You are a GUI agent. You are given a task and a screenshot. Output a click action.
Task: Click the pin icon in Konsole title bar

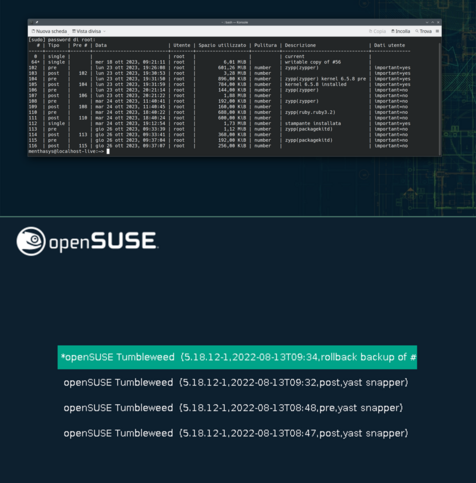(x=37, y=22)
